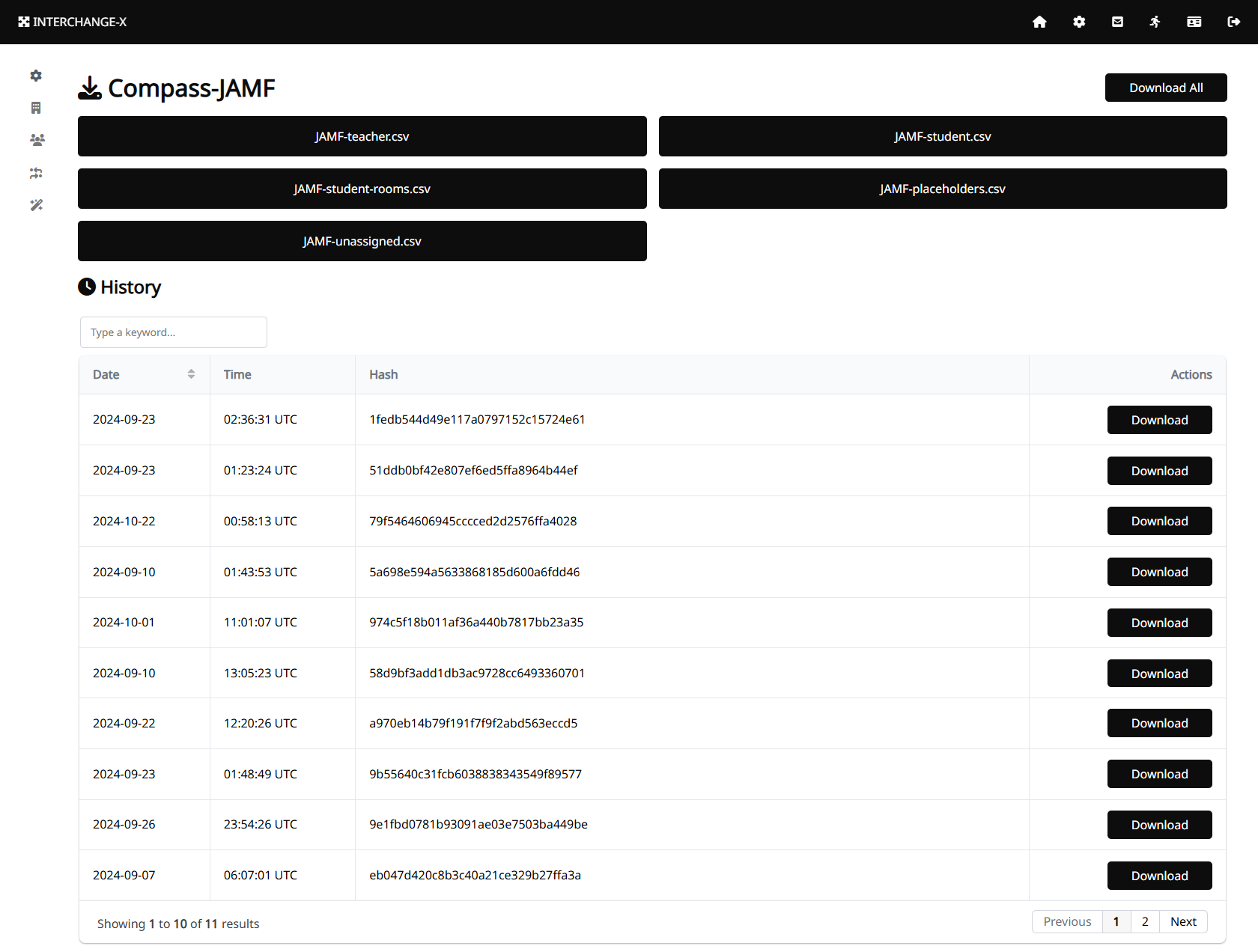Click the running person icon
Image resolution: width=1258 pixels, height=952 pixels.
point(1155,22)
